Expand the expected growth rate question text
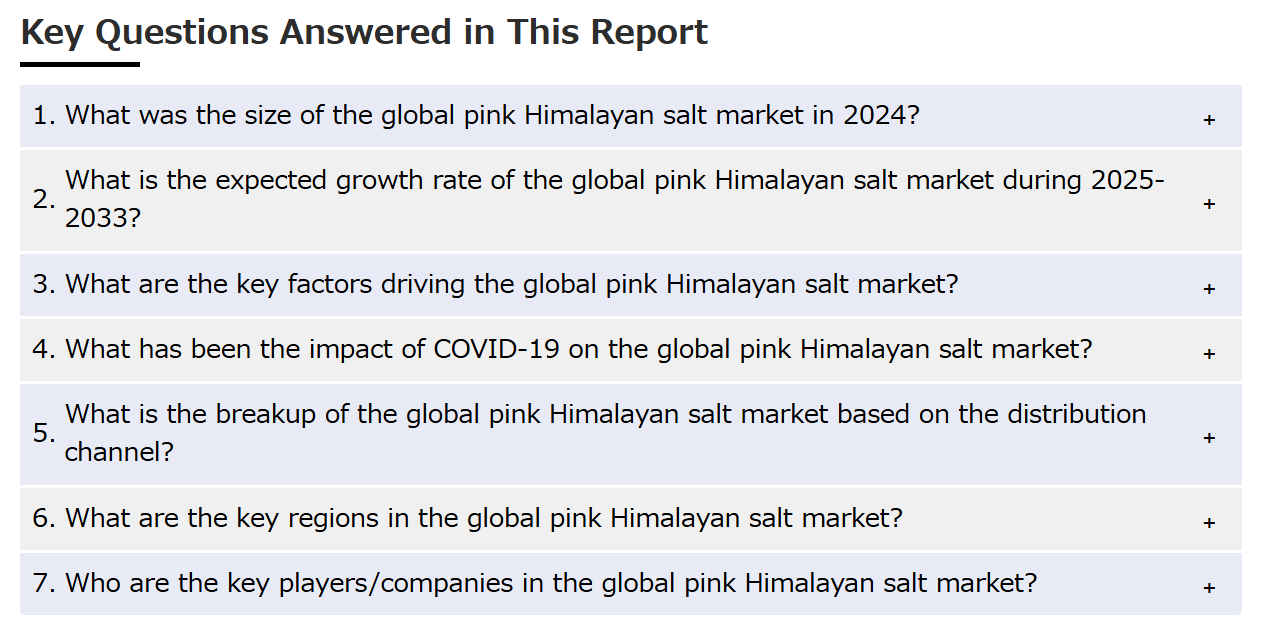1261x627 pixels. [615, 199]
